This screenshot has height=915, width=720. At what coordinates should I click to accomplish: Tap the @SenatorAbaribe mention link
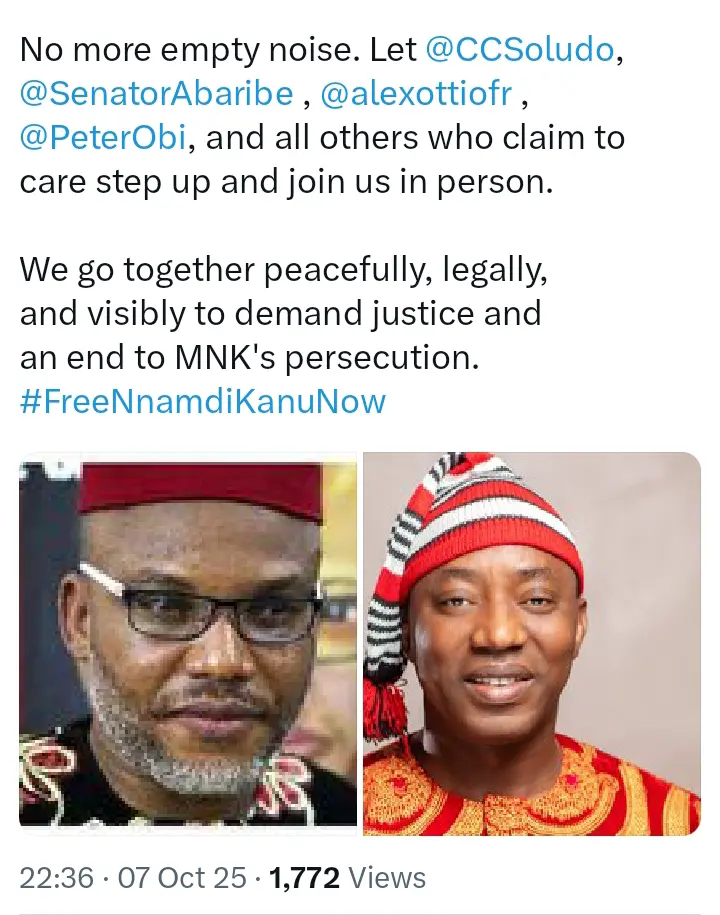tap(157, 93)
